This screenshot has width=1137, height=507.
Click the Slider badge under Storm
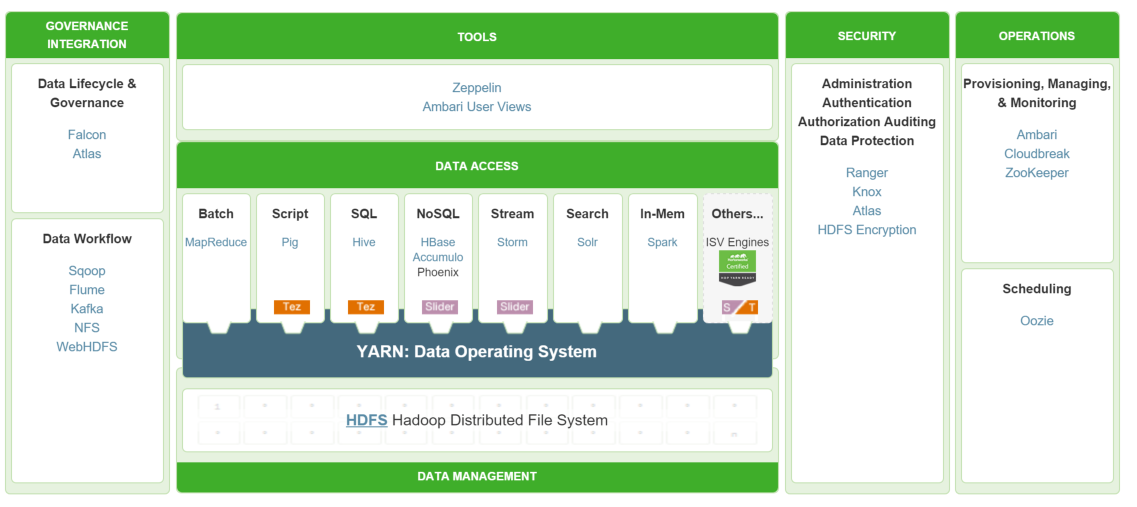514,307
